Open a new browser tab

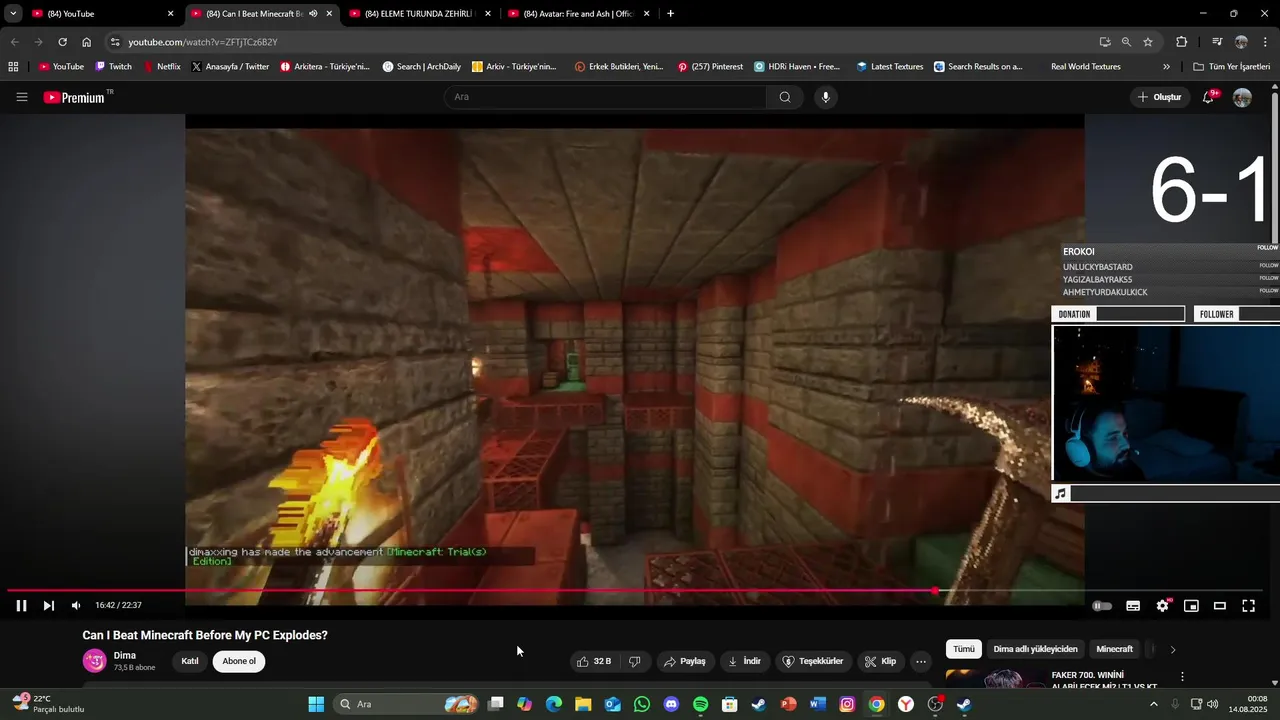tap(670, 14)
